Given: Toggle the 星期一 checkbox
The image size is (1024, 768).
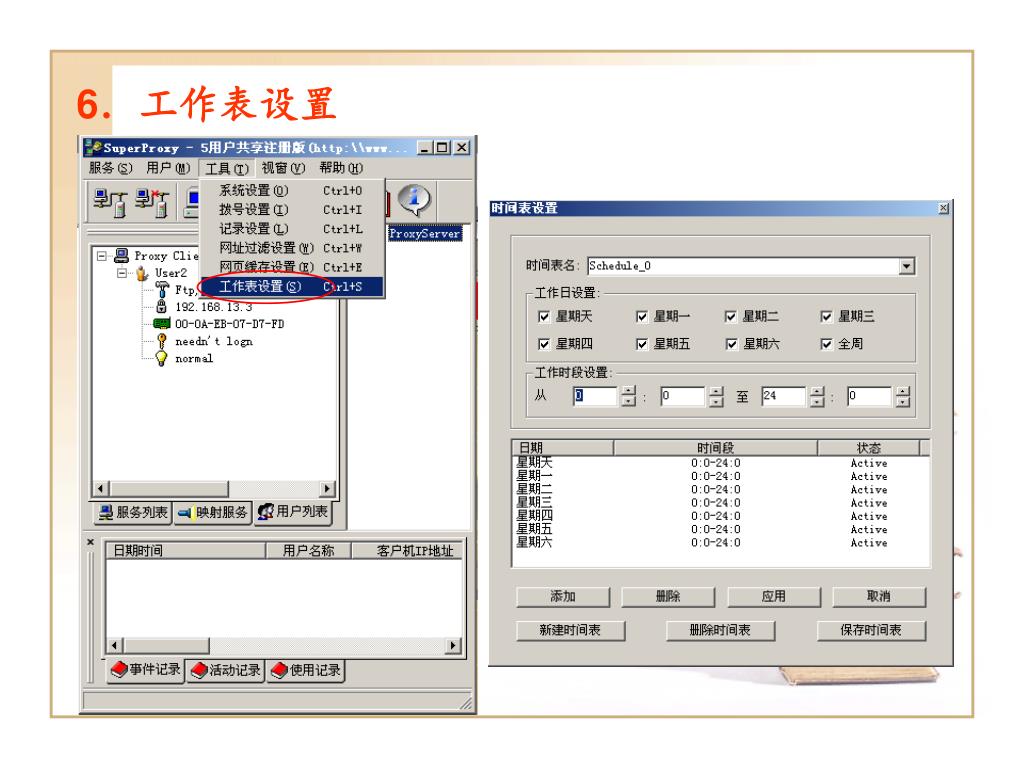Looking at the screenshot, I should [x=642, y=317].
